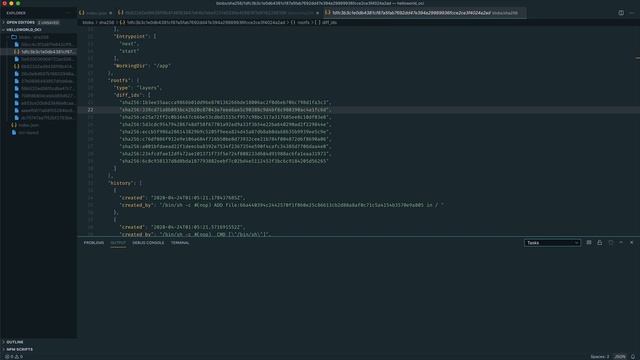The image size is (640, 360).
Task: Show errors and warnings from status bar
Action: [14, 356]
